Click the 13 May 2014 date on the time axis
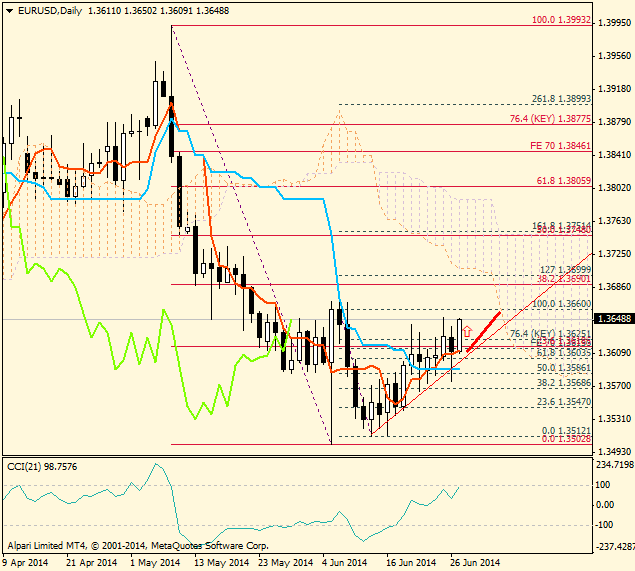This screenshot has height=571, width=635. click(221, 563)
